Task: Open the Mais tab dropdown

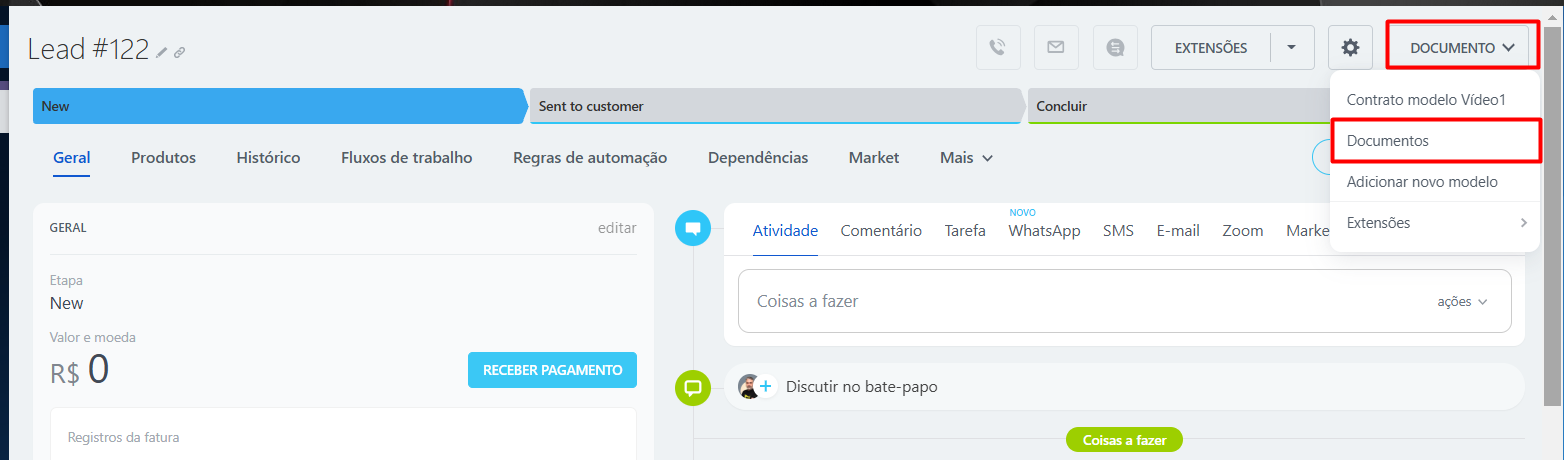Action: [x=966, y=158]
